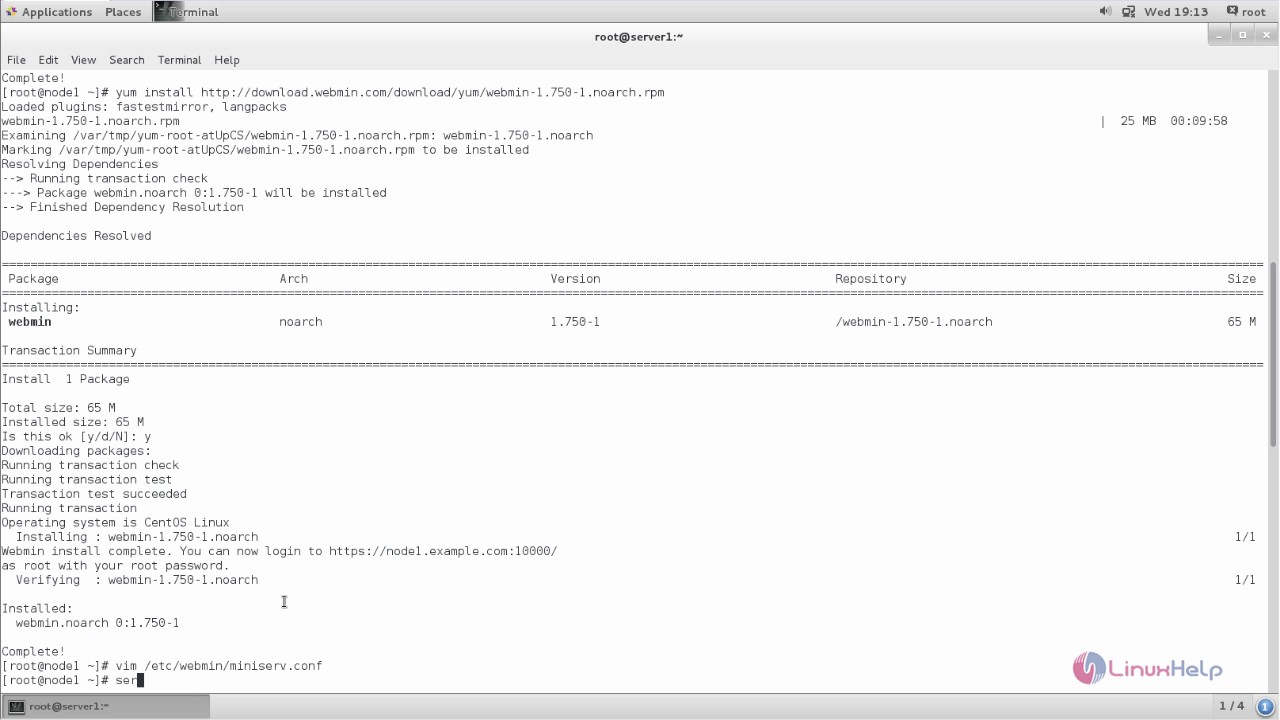Click the 'Package' column header text
This screenshot has height=720, width=1280.
[x=33, y=279]
